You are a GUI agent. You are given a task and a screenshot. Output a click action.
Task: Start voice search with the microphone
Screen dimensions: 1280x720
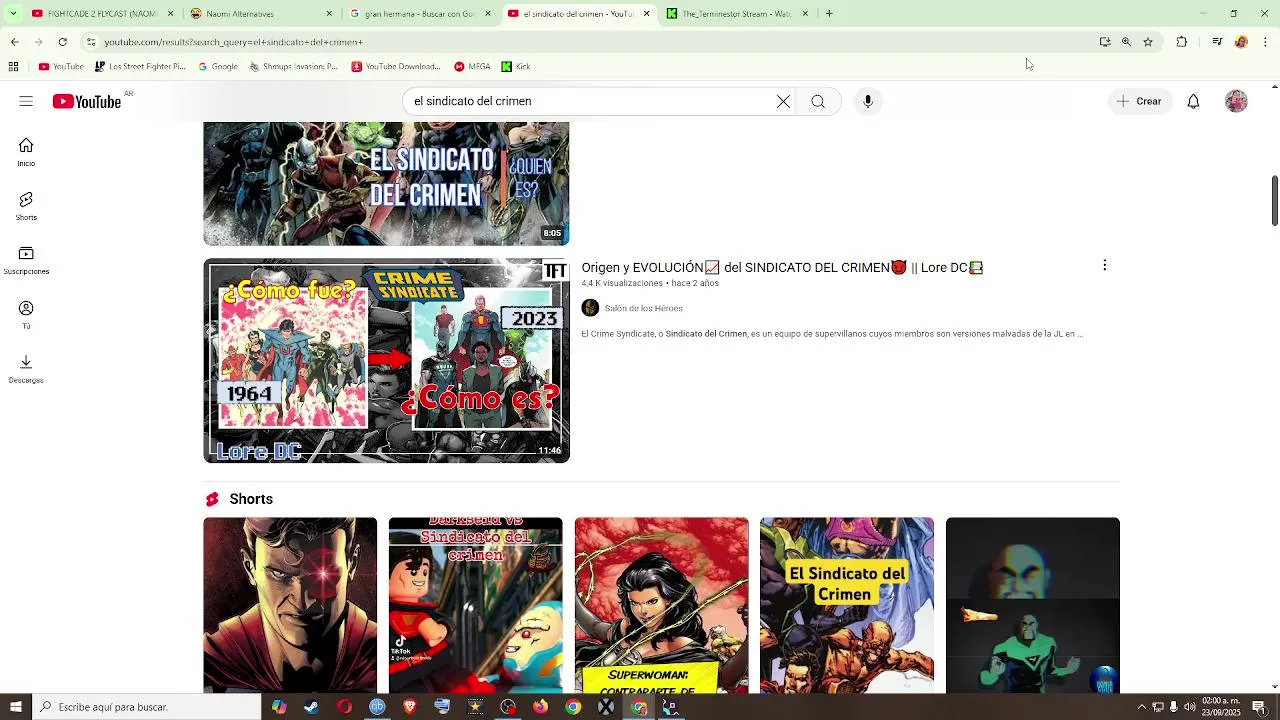click(868, 101)
